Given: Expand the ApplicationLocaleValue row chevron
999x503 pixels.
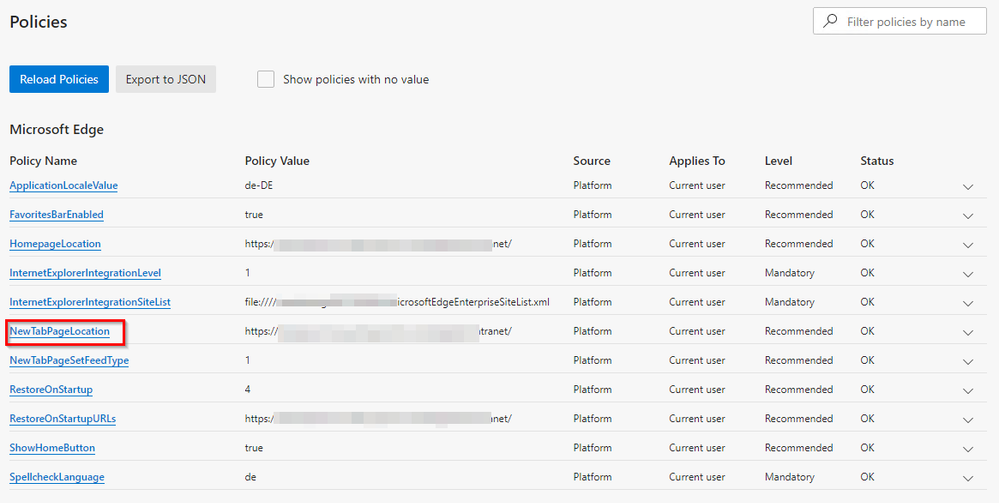Looking at the screenshot, I should tap(968, 187).
